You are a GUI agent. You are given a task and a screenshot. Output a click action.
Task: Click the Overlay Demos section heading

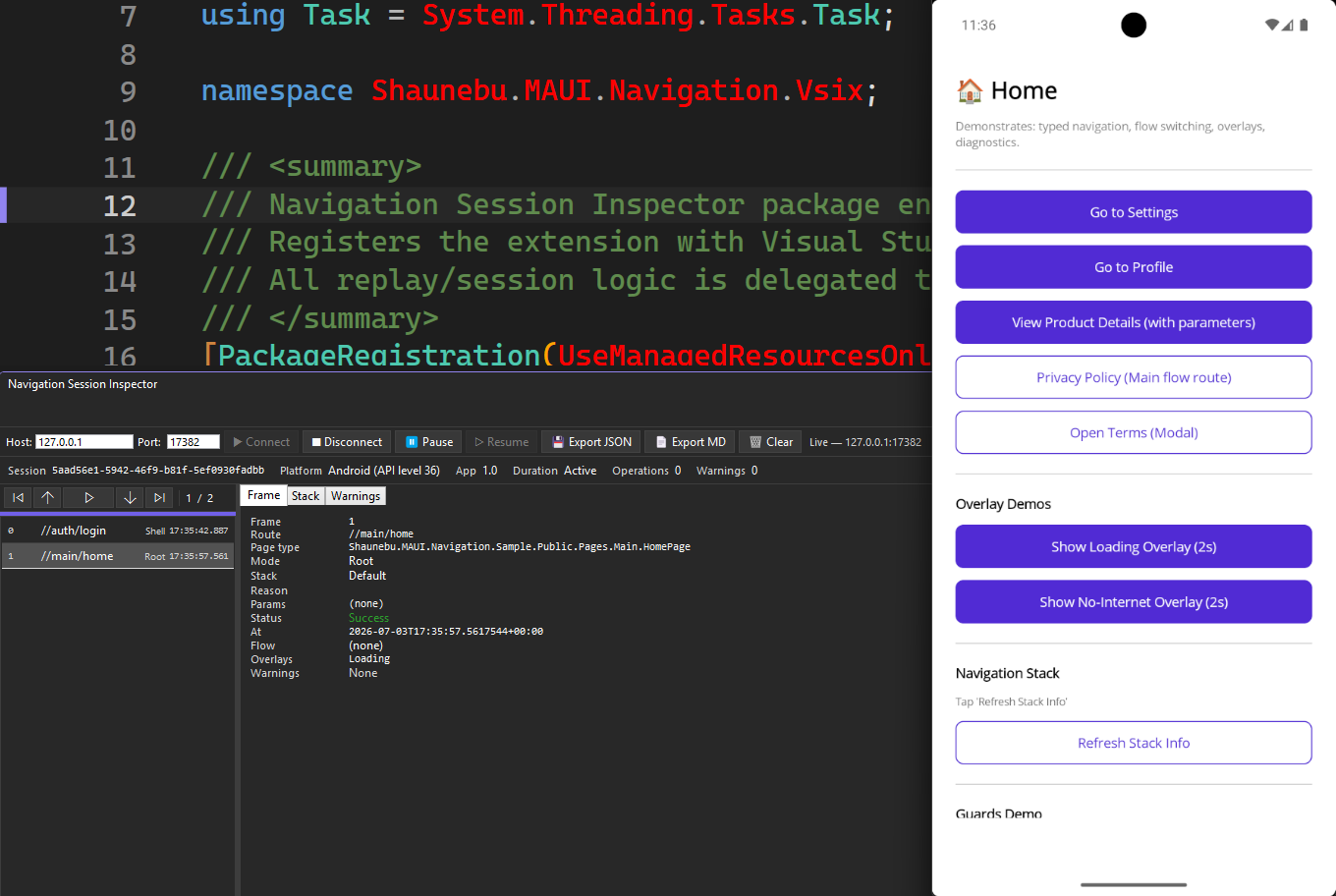[1003, 504]
